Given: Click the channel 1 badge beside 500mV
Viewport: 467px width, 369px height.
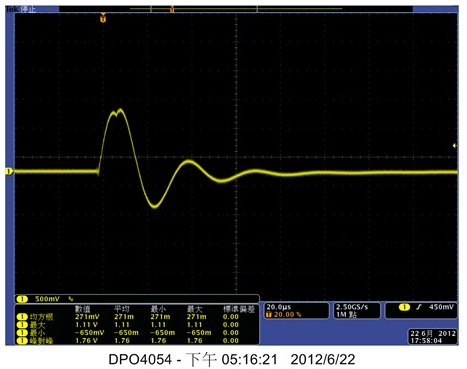Looking at the screenshot, I should point(22,299).
